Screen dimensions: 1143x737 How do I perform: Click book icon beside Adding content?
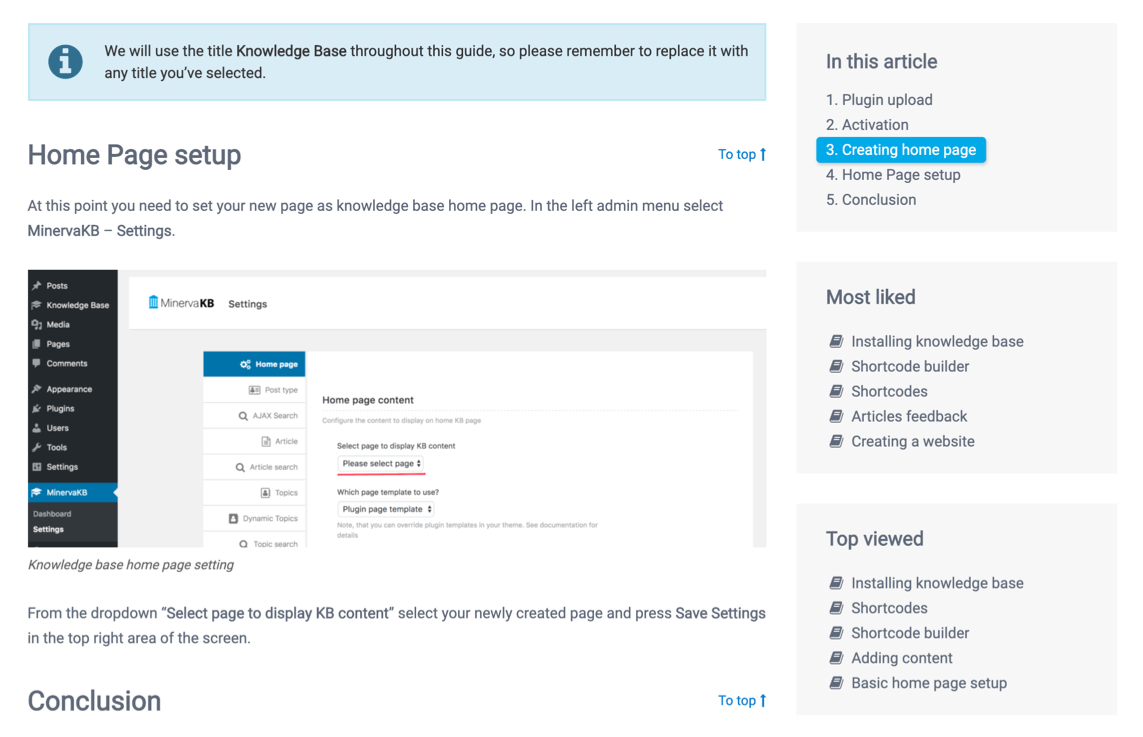point(836,658)
